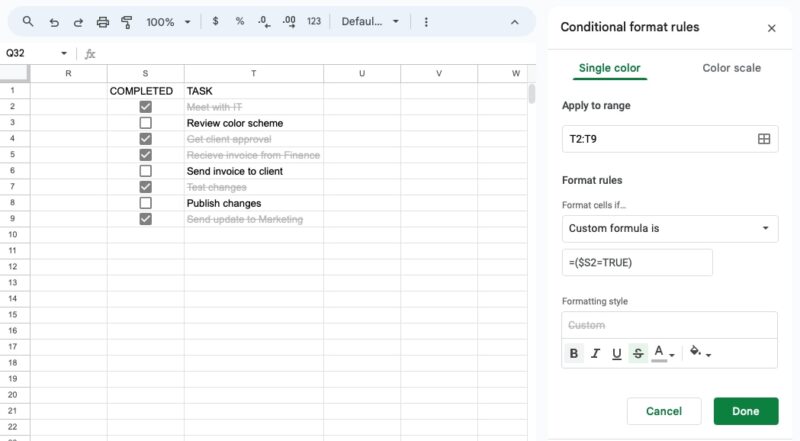This screenshot has height=441, width=800.
Task: Click the search magnifier icon in toolbar
Action: click(28, 21)
